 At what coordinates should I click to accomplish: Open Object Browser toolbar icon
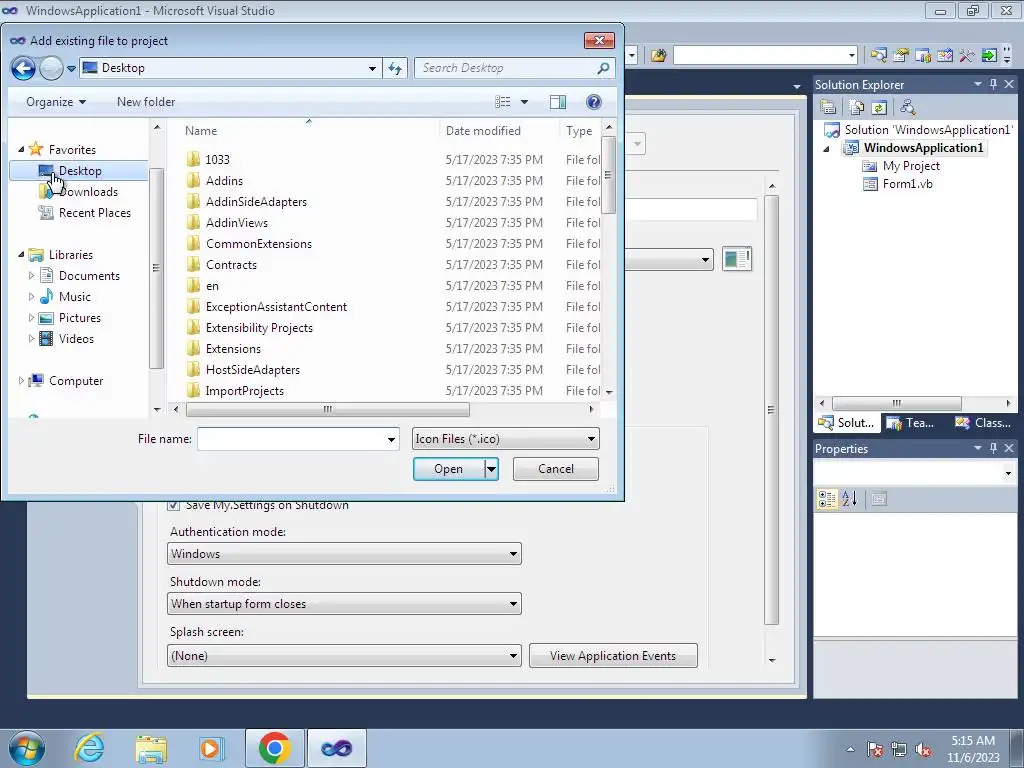(x=945, y=56)
